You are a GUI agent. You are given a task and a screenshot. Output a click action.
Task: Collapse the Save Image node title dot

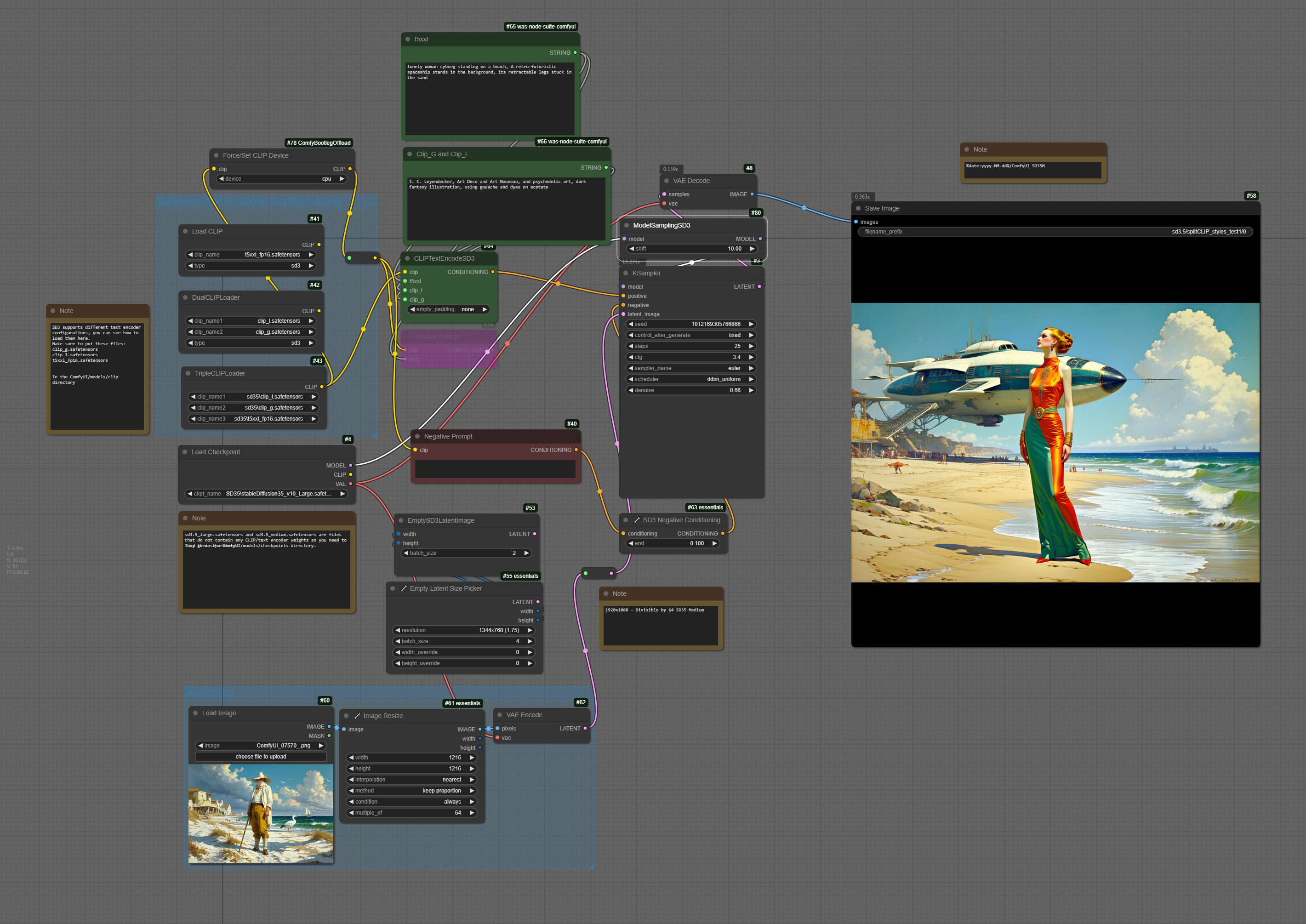[x=858, y=208]
